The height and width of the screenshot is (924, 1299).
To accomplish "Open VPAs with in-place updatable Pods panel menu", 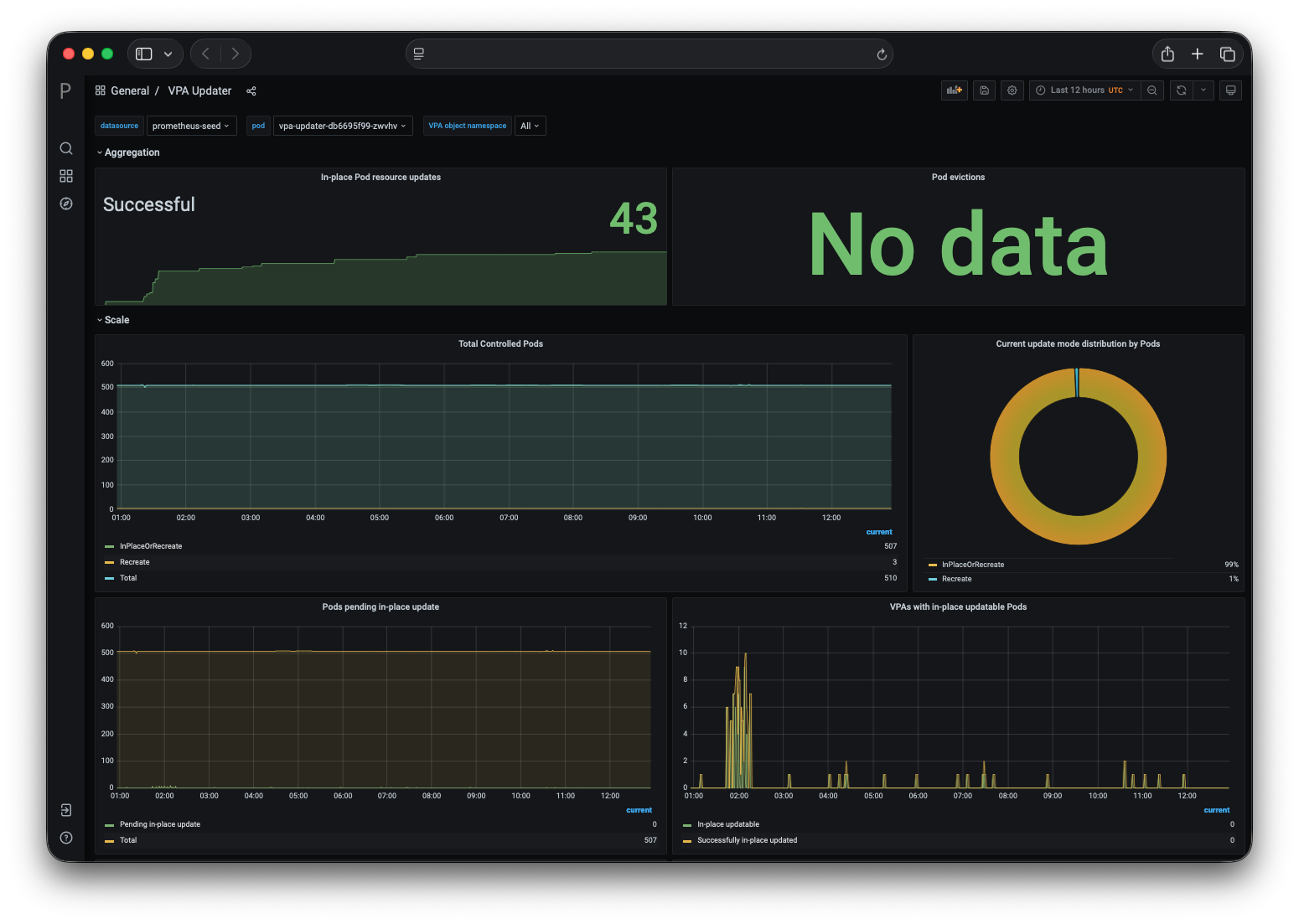I will [959, 607].
